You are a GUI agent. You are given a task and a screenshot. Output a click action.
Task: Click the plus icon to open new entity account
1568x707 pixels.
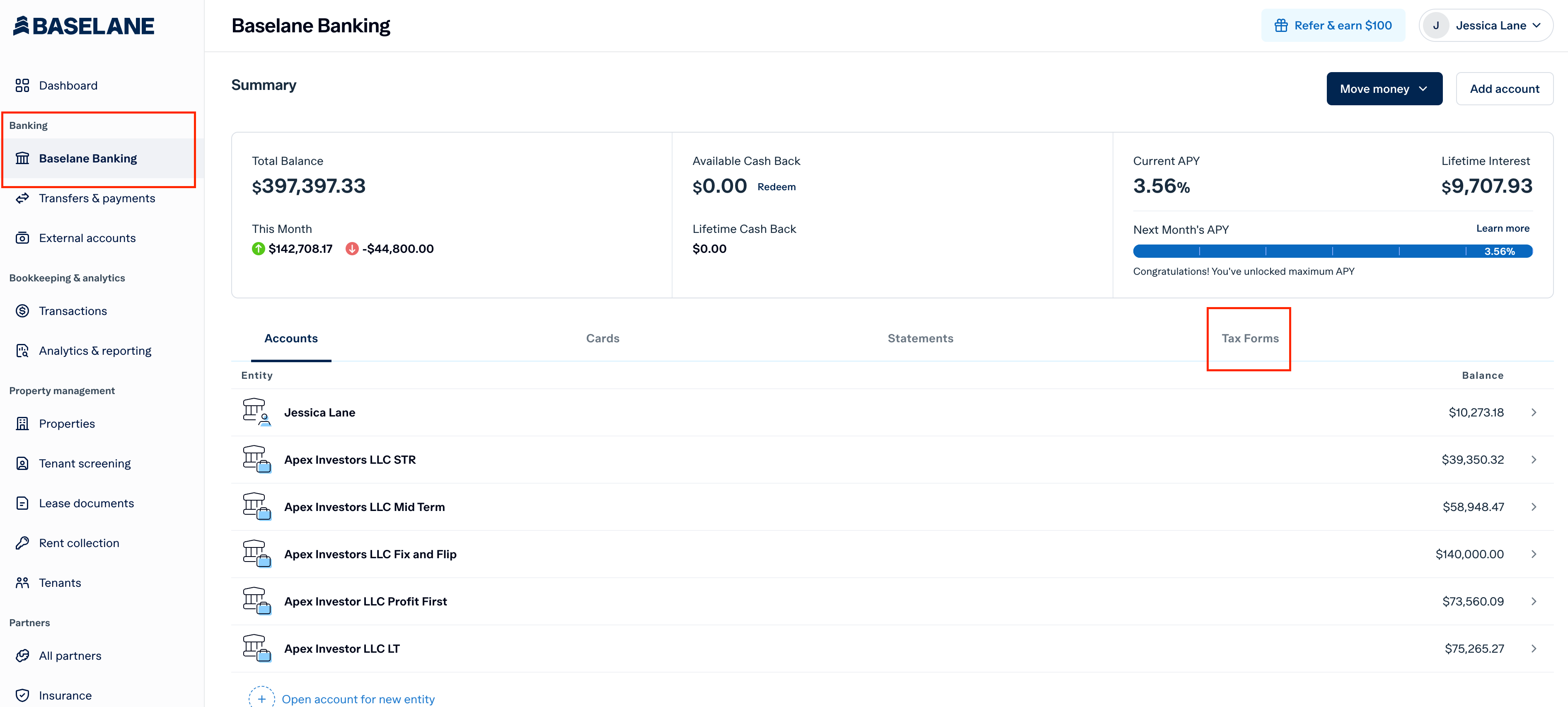tap(262, 699)
